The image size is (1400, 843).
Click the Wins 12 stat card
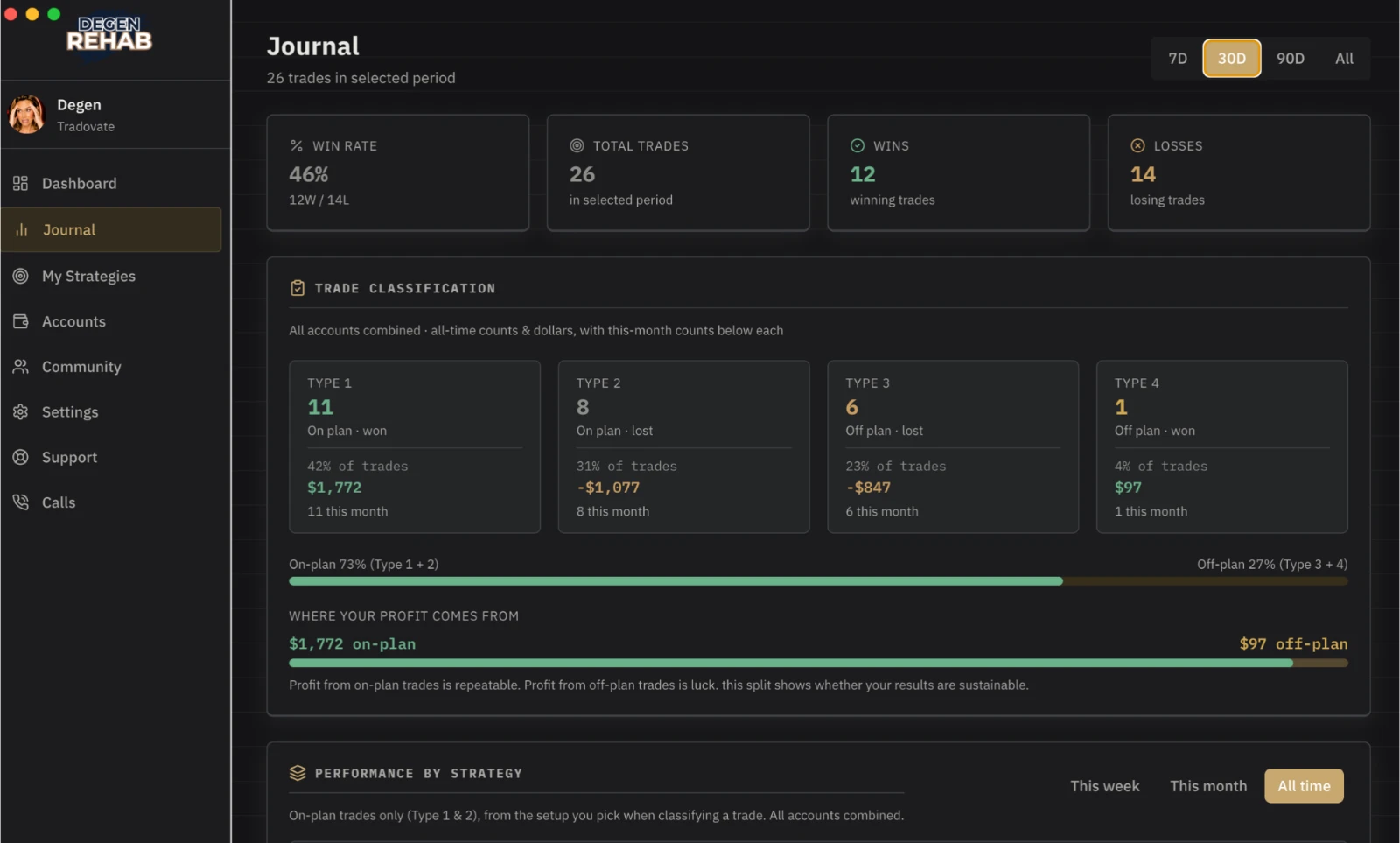959,172
